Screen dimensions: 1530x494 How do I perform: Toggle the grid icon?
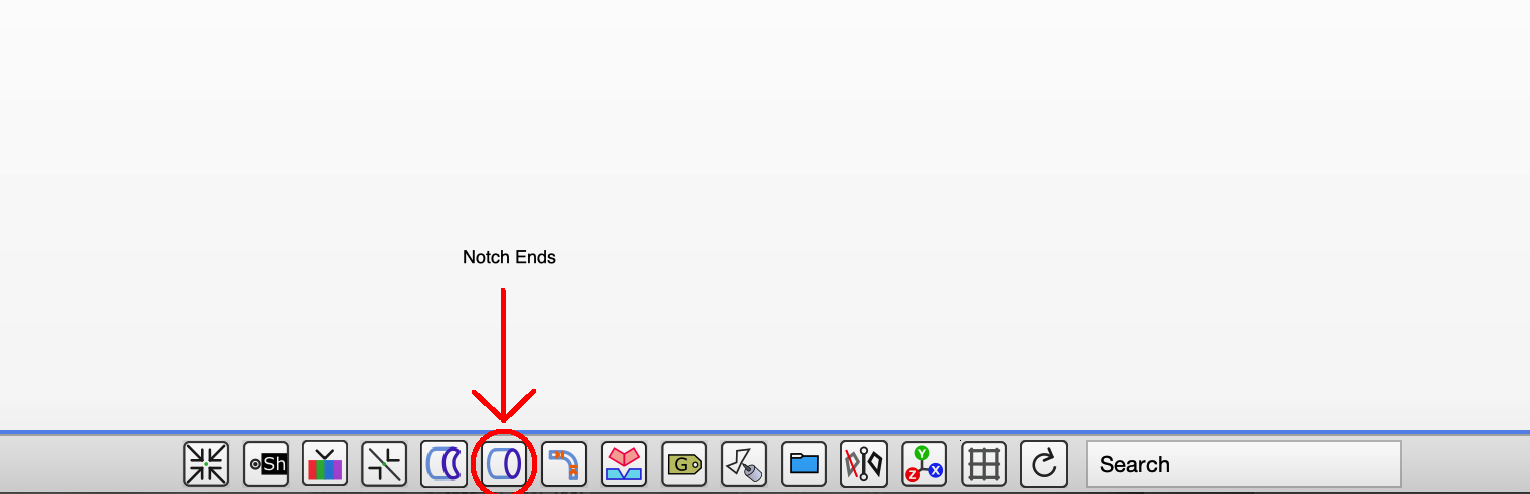coord(984,464)
